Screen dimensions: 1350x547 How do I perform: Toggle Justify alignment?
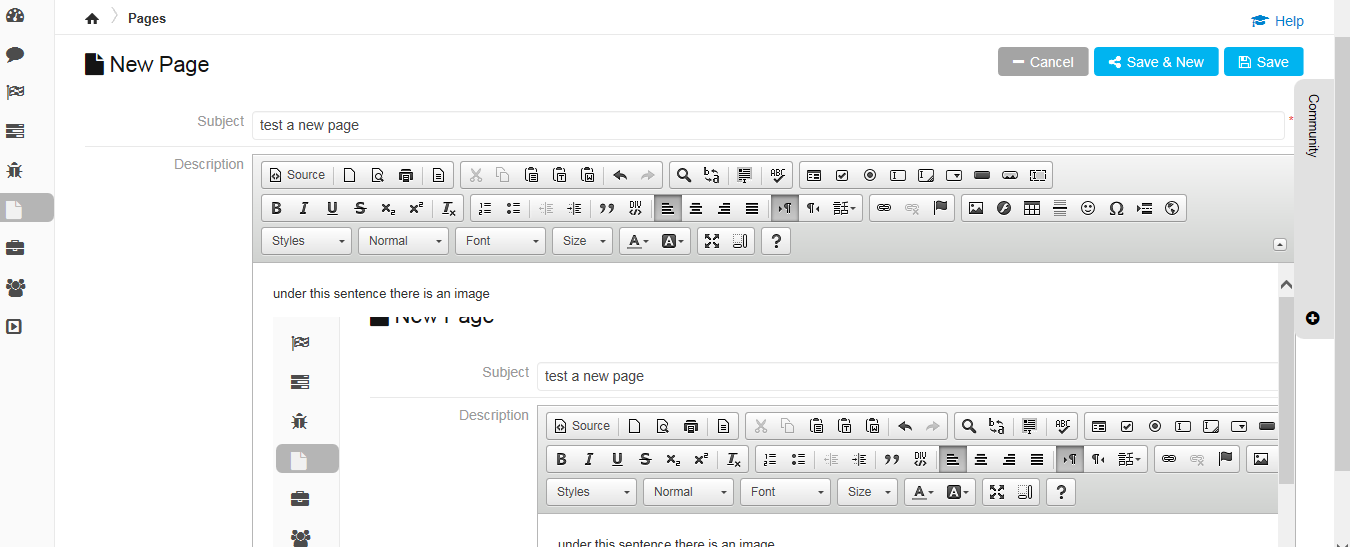(752, 208)
